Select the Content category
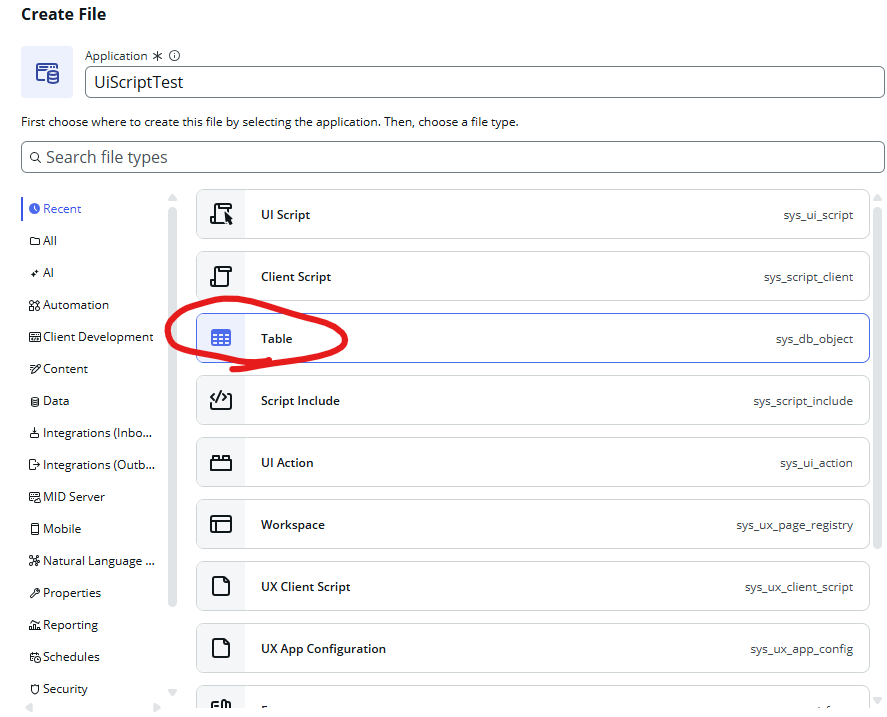 (65, 369)
